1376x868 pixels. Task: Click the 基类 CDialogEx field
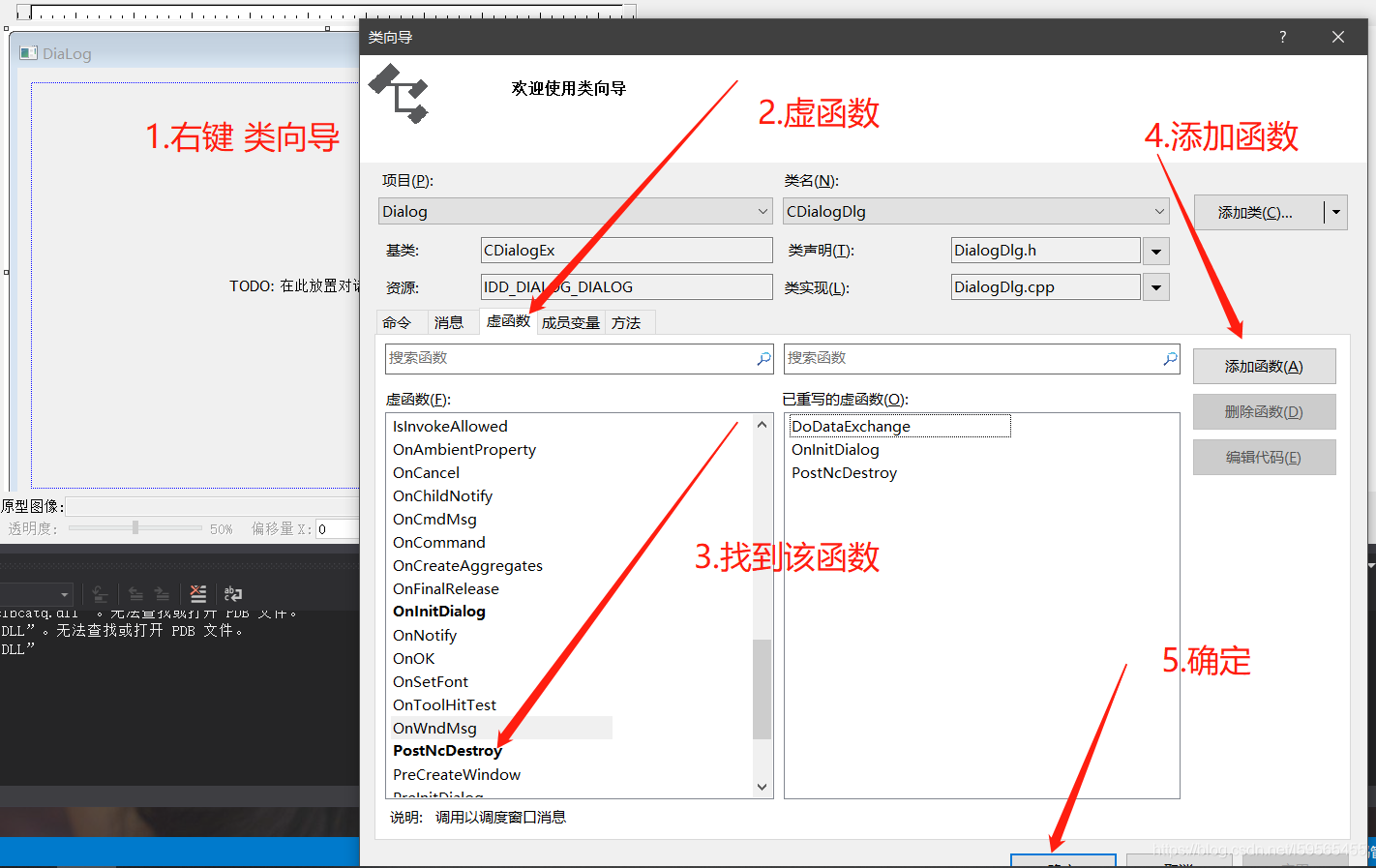(626, 250)
